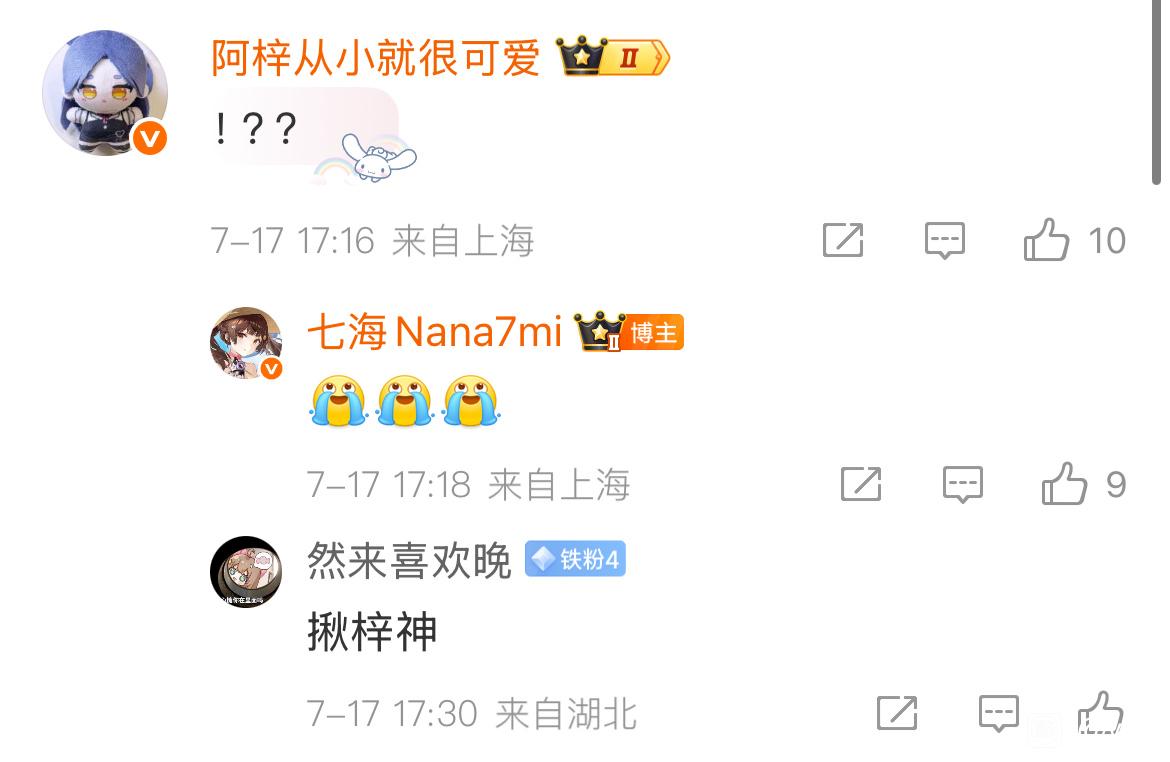The width and height of the screenshot is (1170, 762).
Task: Repost the 阿梓从小就很可爱 comment
Action: point(843,240)
